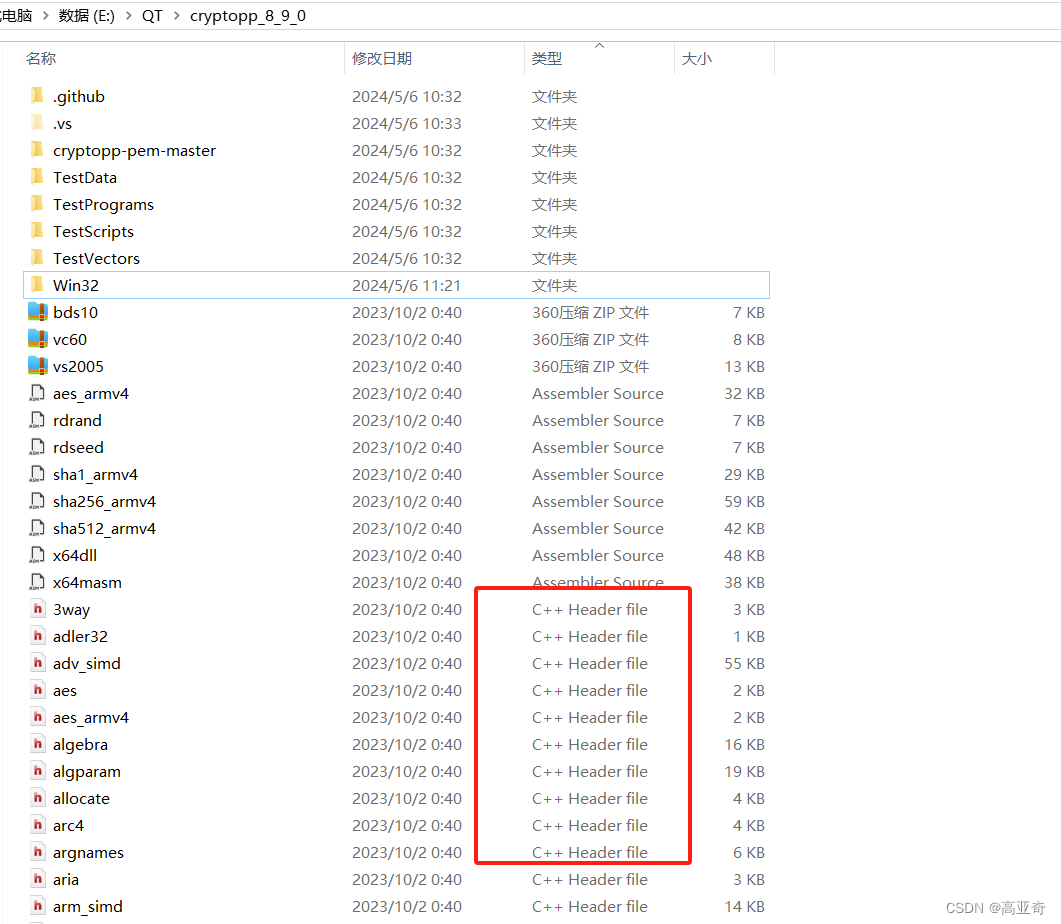This screenshot has width=1061, height=924.
Task: Select the header file named aes
Action: click(x=64, y=691)
